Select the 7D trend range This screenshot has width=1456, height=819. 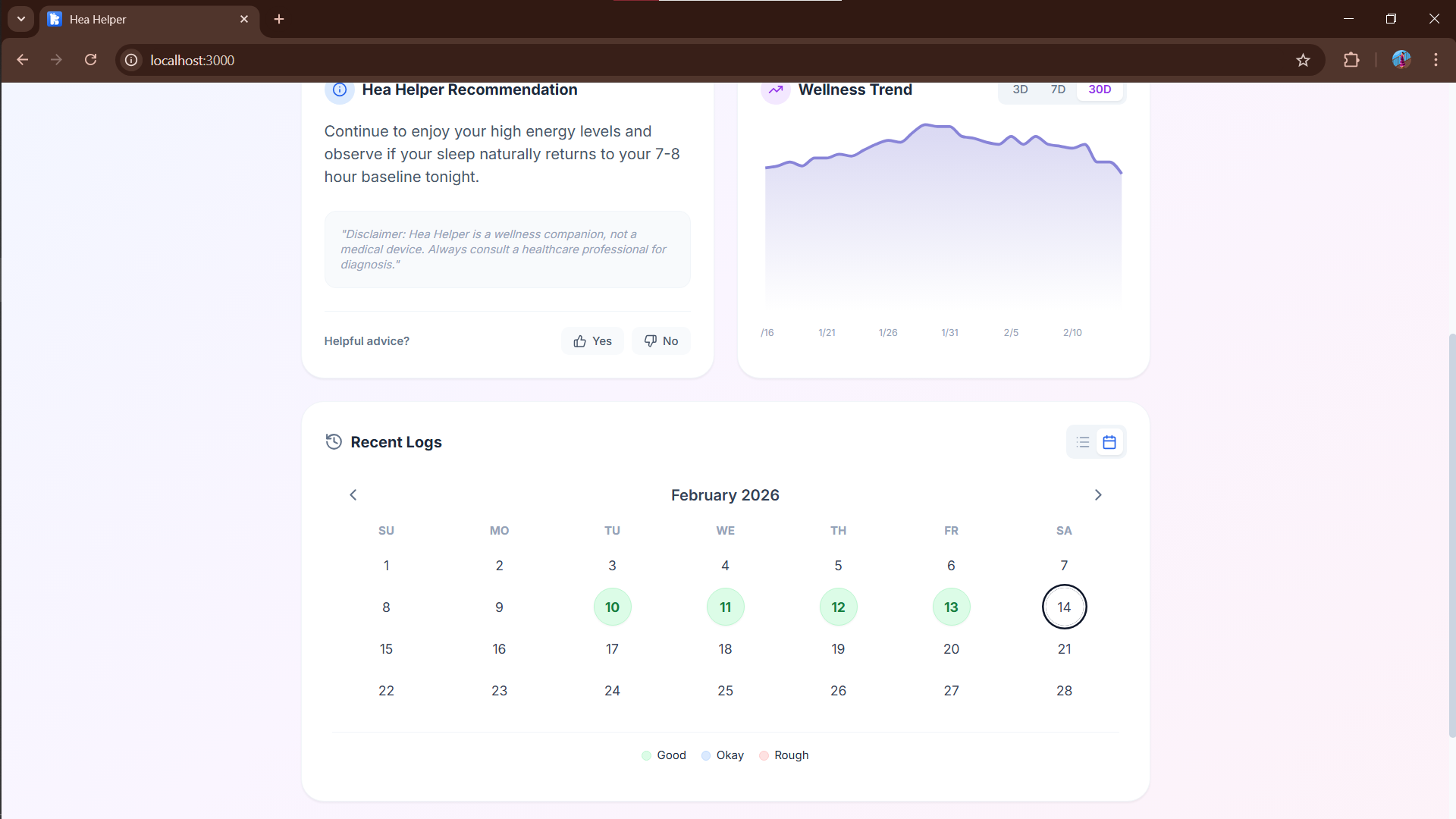[x=1058, y=89]
